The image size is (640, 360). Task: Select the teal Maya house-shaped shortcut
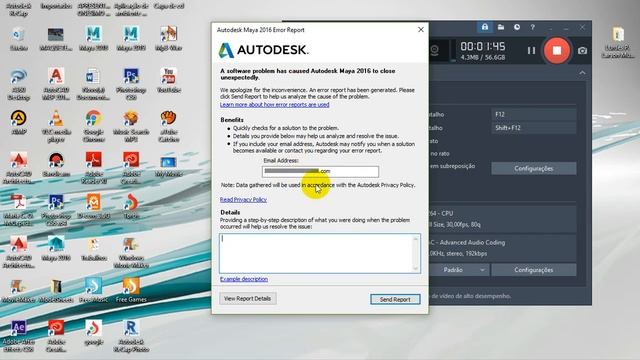56,249
